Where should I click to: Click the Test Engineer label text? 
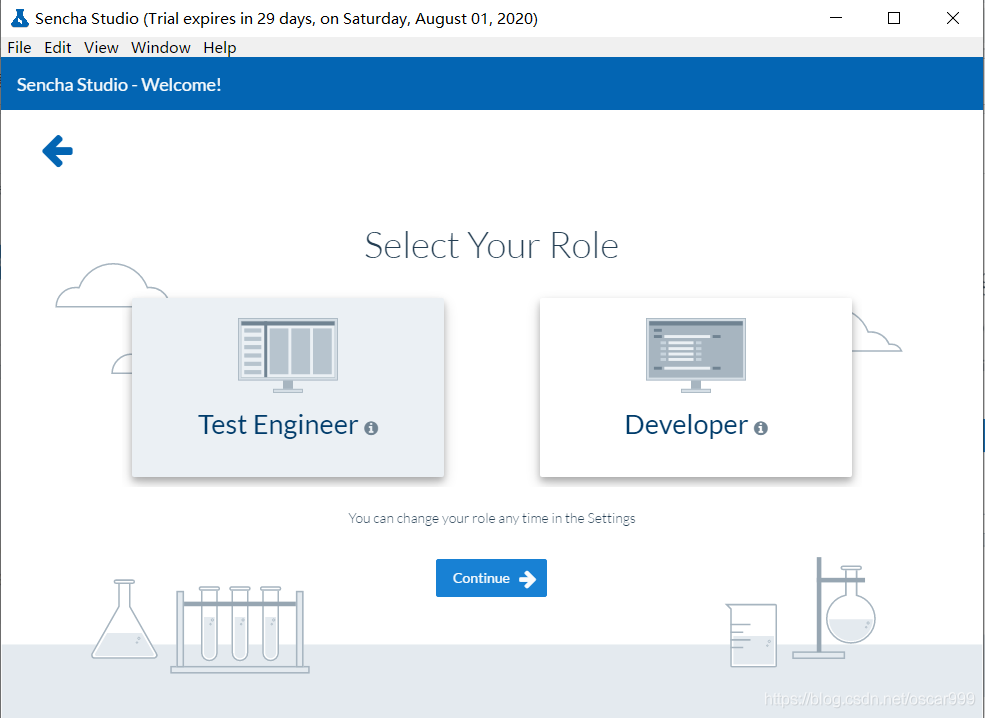coord(278,425)
